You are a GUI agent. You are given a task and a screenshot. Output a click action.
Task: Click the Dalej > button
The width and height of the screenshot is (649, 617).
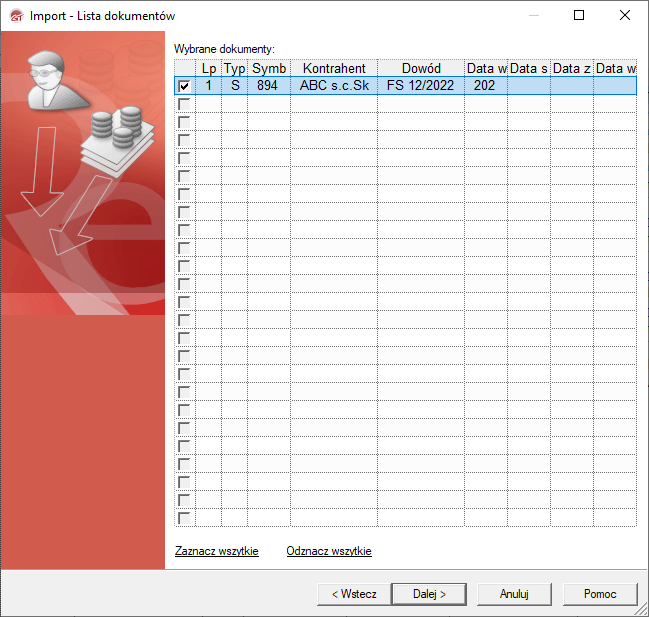[429, 594]
